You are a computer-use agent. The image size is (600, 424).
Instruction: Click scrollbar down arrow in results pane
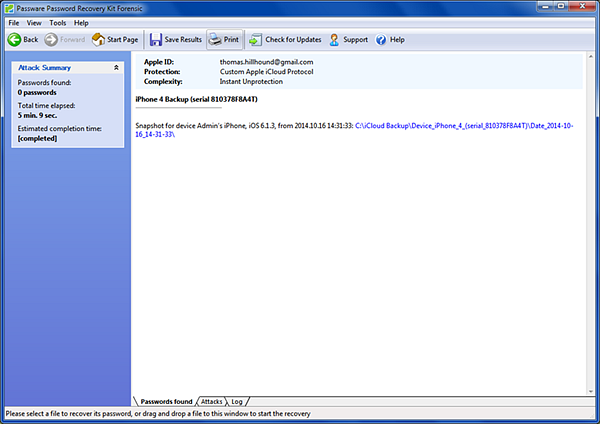(591, 391)
